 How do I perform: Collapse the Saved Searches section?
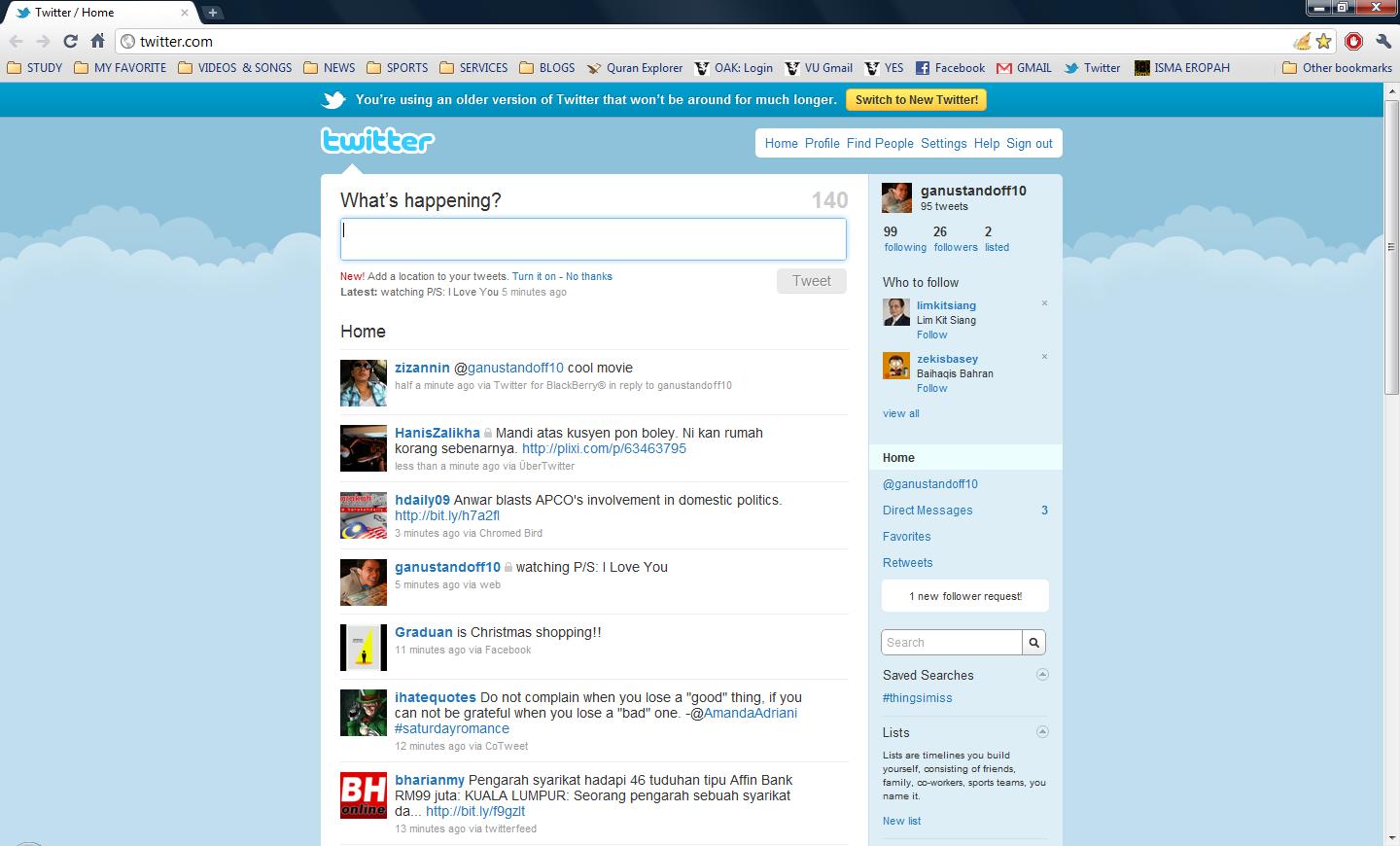(x=1042, y=674)
